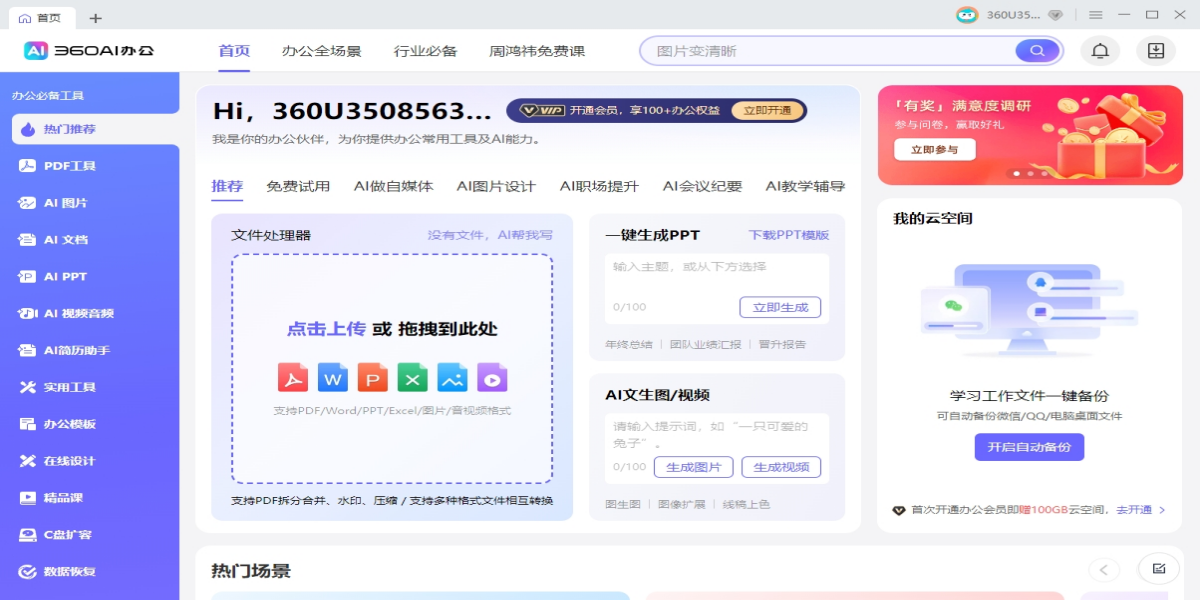Click the download manager icon in top bar
This screenshot has height=600, width=1200.
click(x=1155, y=50)
